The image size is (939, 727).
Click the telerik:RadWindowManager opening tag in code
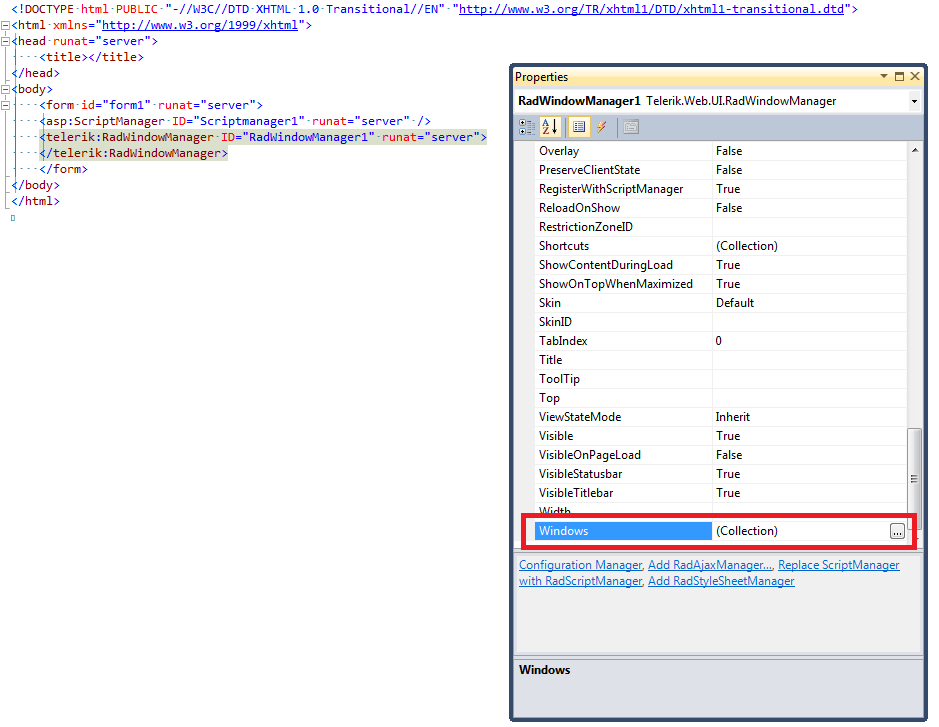pyautogui.click(x=263, y=137)
